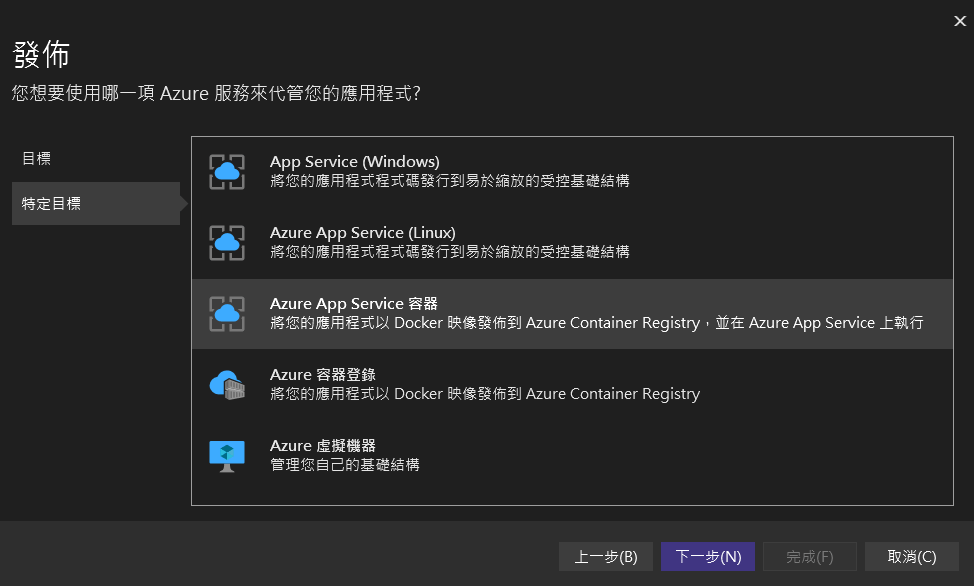This screenshot has width=974, height=586.
Task: Open the 目標 step in sidebar
Action: point(36,158)
